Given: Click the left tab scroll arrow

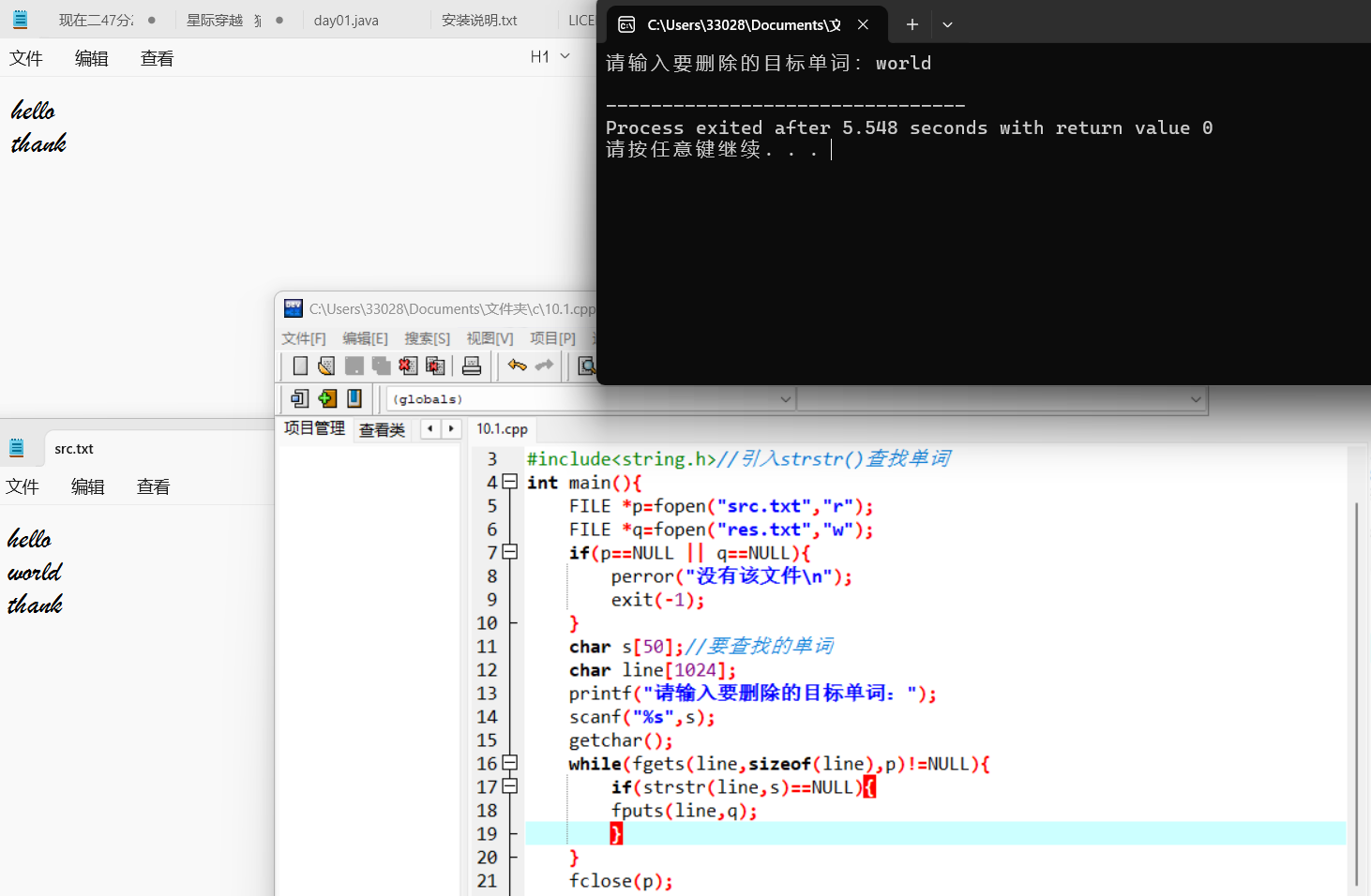Looking at the screenshot, I should tap(430, 428).
